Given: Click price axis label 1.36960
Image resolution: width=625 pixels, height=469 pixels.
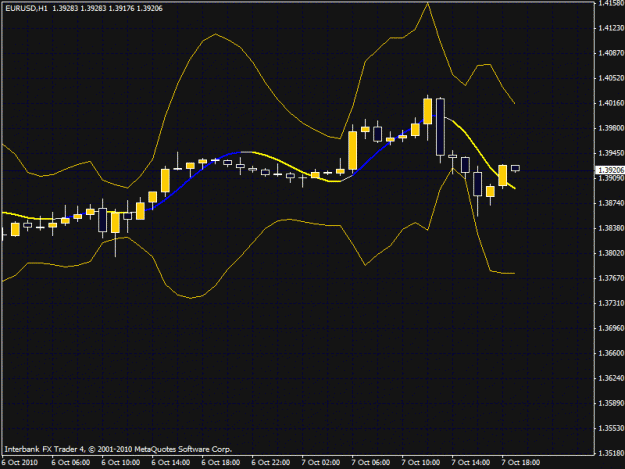Looking at the screenshot, I should coord(611,328).
